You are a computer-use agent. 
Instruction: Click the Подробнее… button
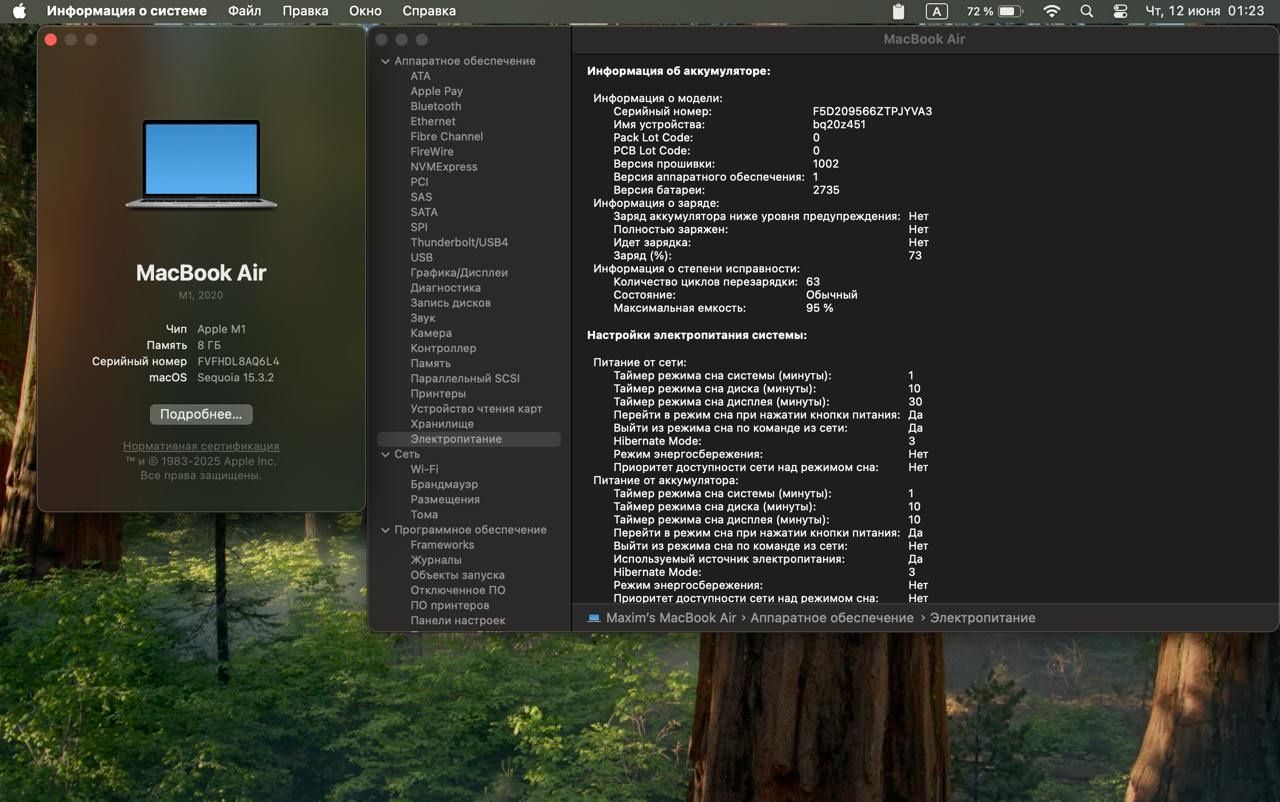201,414
